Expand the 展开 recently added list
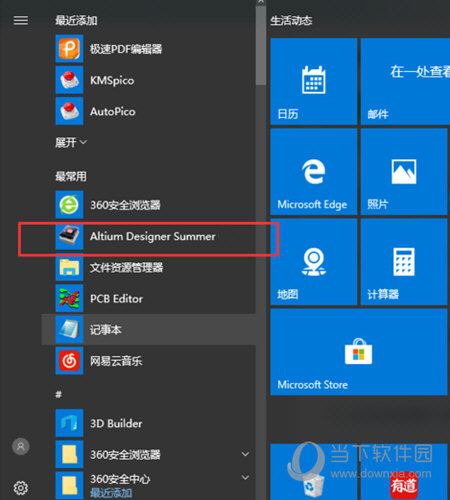The width and height of the screenshot is (450, 500). click(x=71, y=142)
